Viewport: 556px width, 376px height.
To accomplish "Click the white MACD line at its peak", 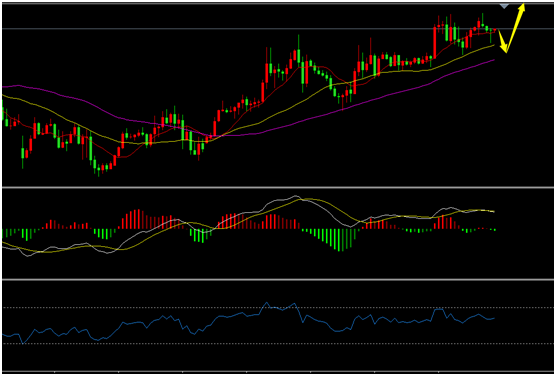I will pyautogui.click(x=295, y=196).
